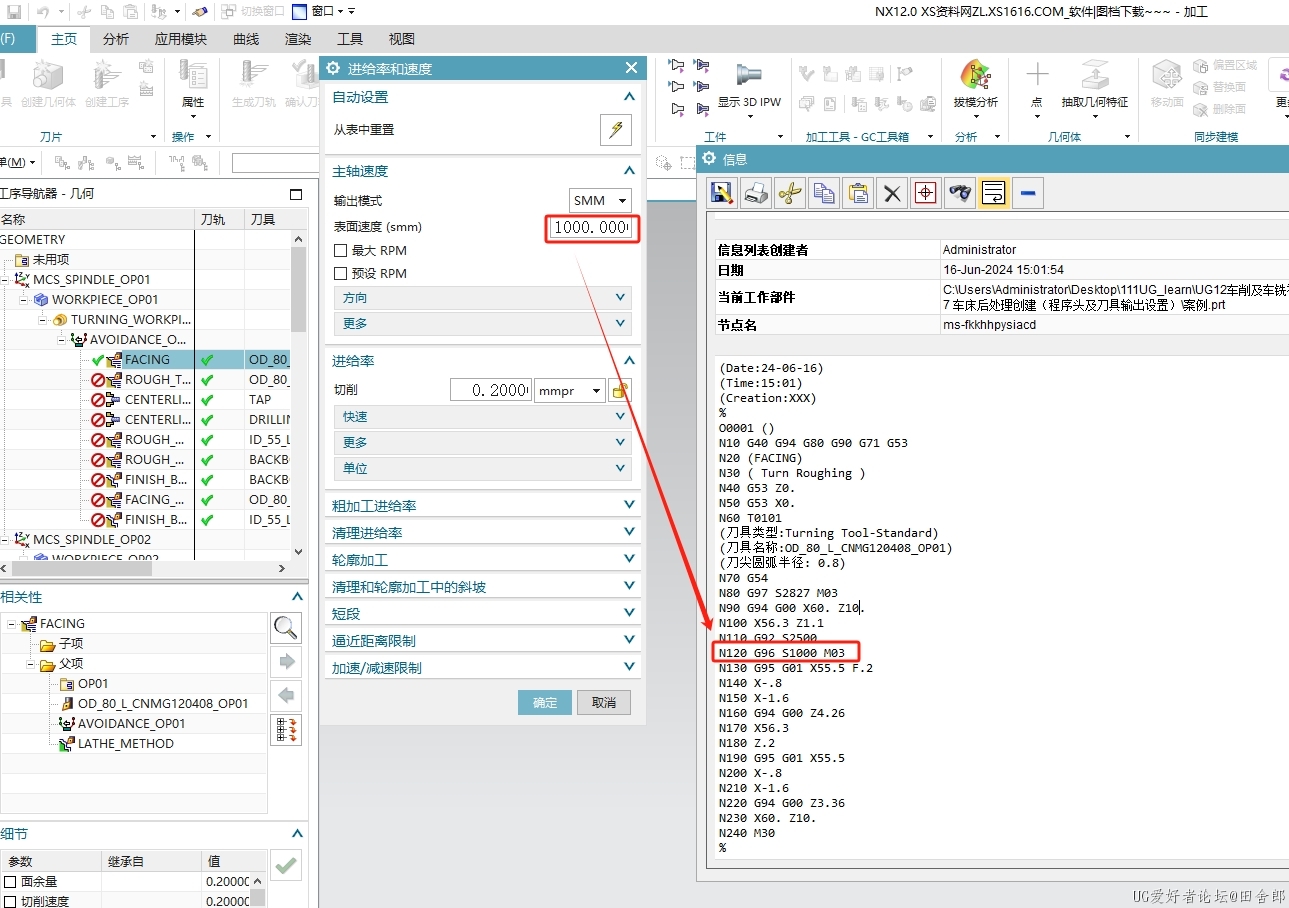Click the 显示 3D IPW icon
This screenshot has width=1289, height=908.
(748, 76)
